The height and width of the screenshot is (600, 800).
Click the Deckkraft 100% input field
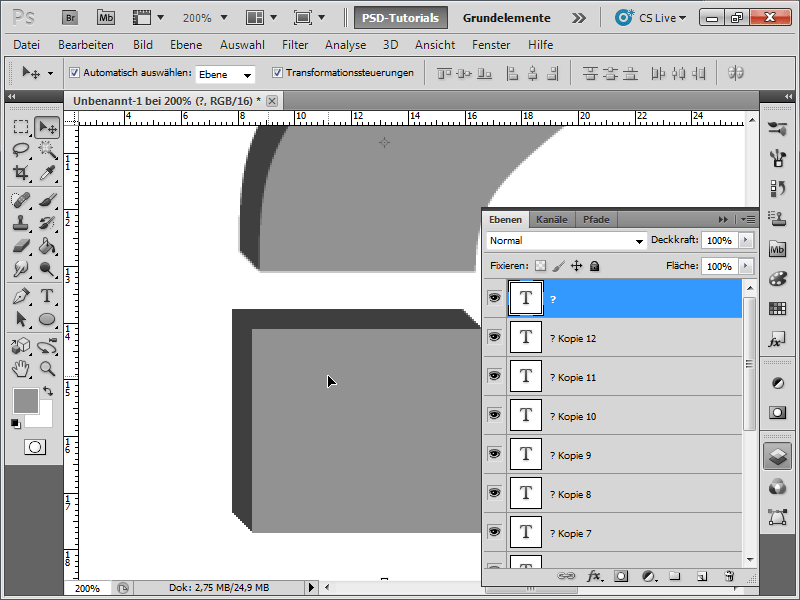719,240
